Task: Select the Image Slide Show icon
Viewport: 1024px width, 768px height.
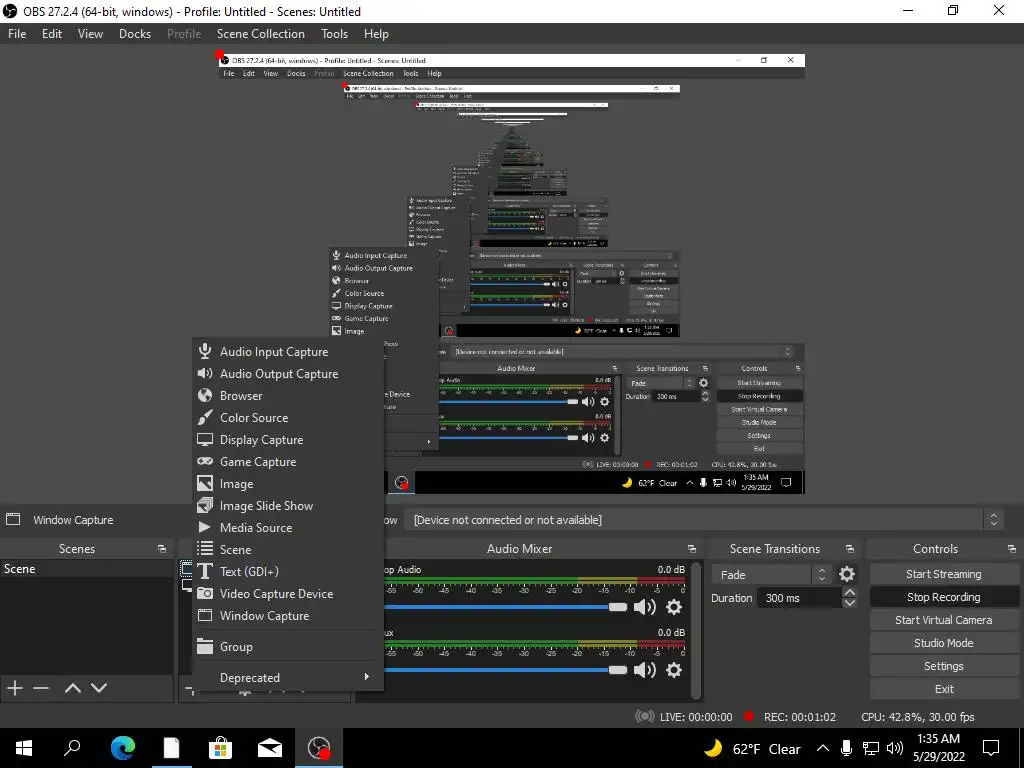Action: tap(205, 505)
